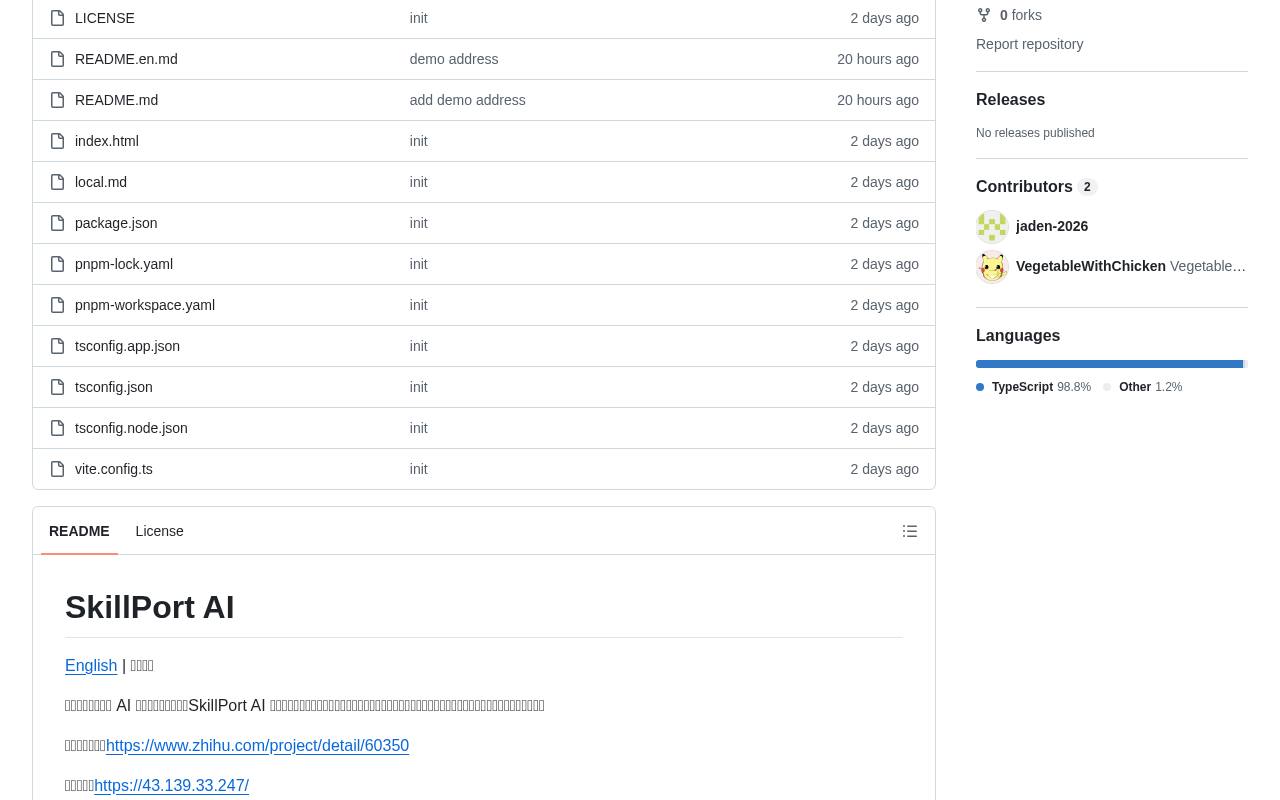Click the file icon beside pnpm-lock.yaml
The image size is (1280, 800).
57,264
